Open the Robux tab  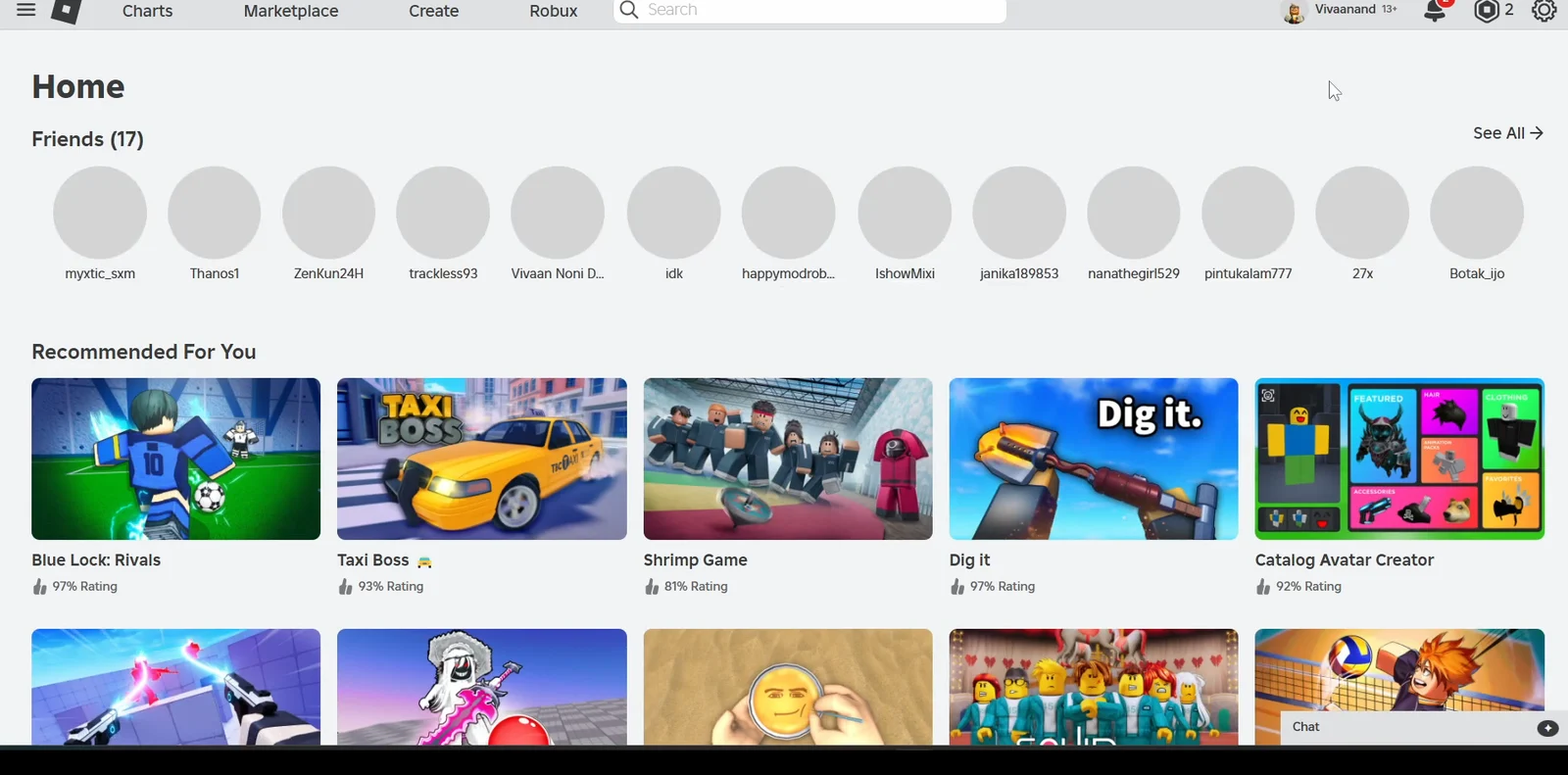pyautogui.click(x=554, y=11)
